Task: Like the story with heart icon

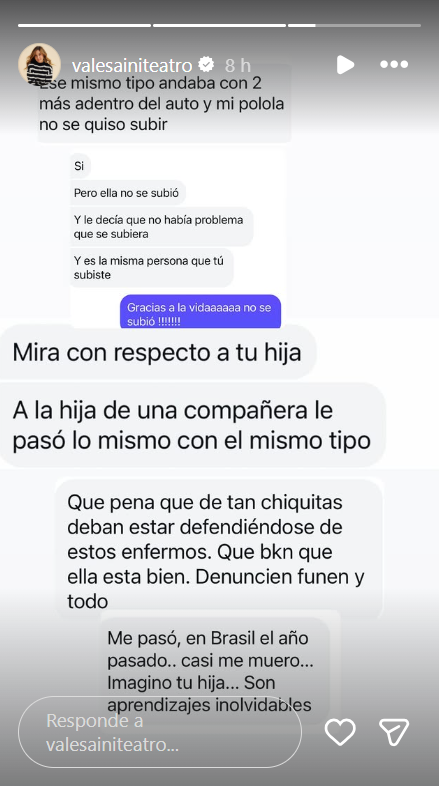Action: (340, 731)
